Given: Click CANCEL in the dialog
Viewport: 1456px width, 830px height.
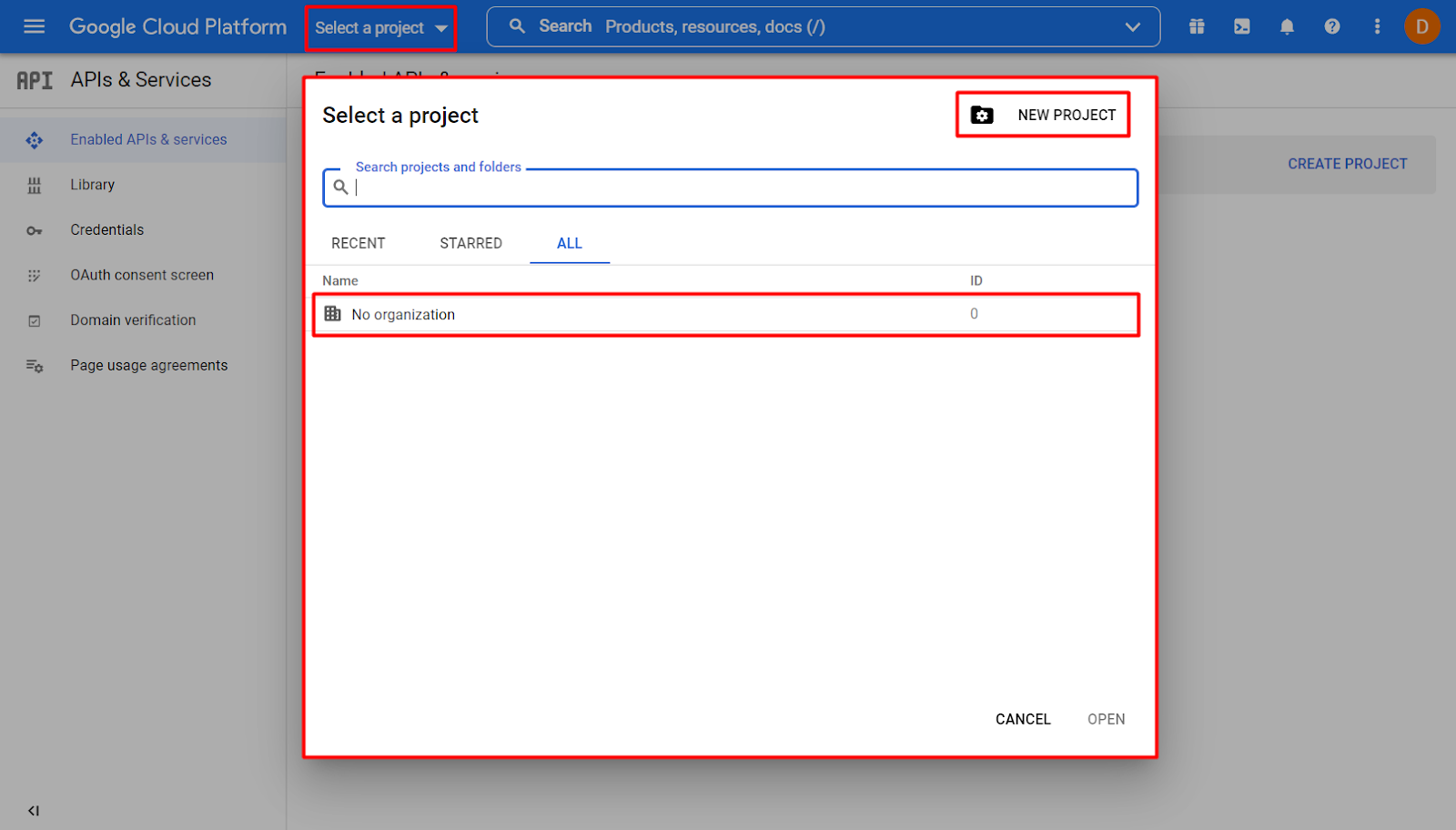Looking at the screenshot, I should 1023,719.
